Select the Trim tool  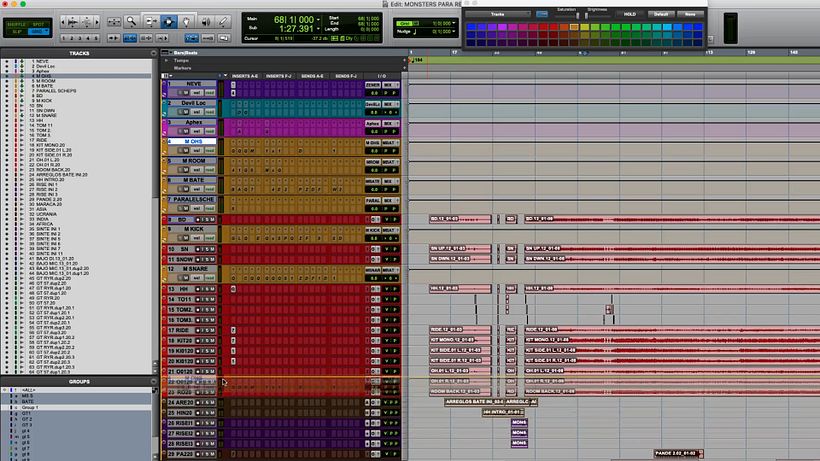coord(151,21)
